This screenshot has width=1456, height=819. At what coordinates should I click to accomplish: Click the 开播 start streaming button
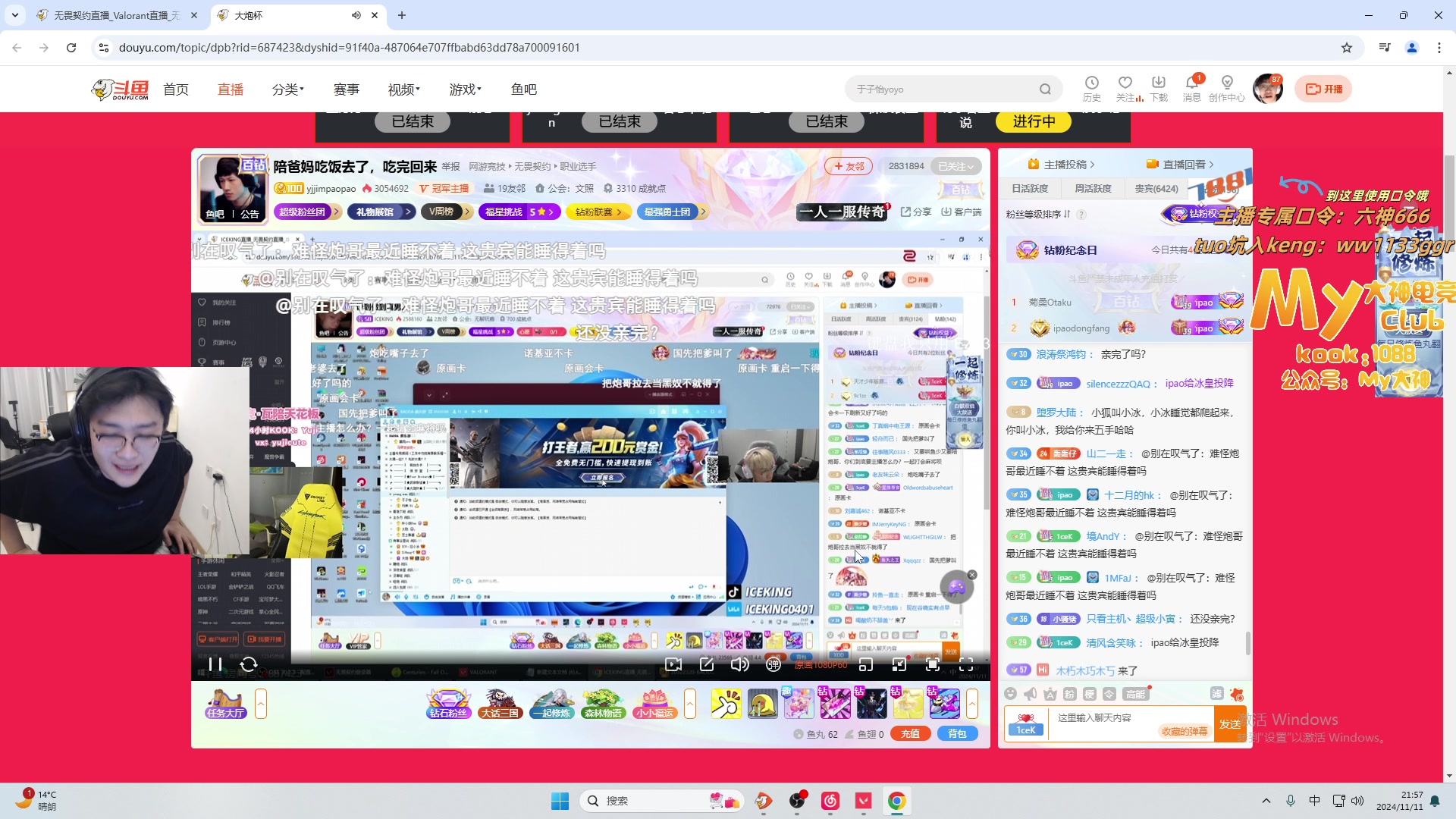pyautogui.click(x=1323, y=89)
